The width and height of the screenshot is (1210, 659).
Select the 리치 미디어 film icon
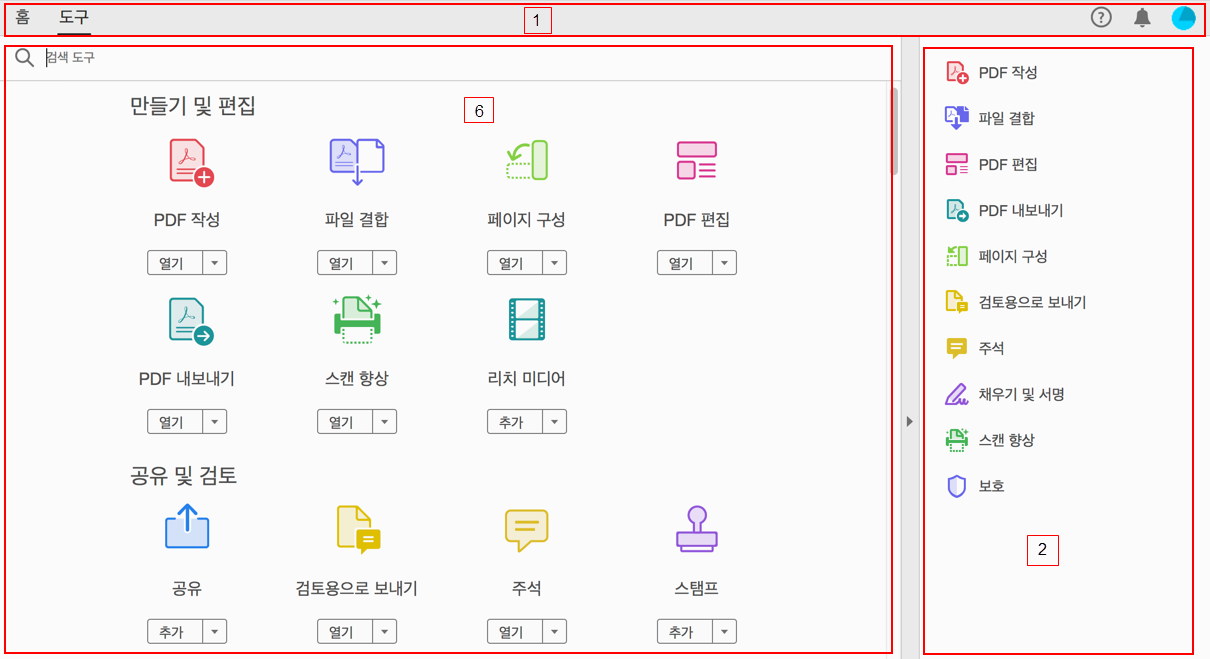click(x=526, y=320)
